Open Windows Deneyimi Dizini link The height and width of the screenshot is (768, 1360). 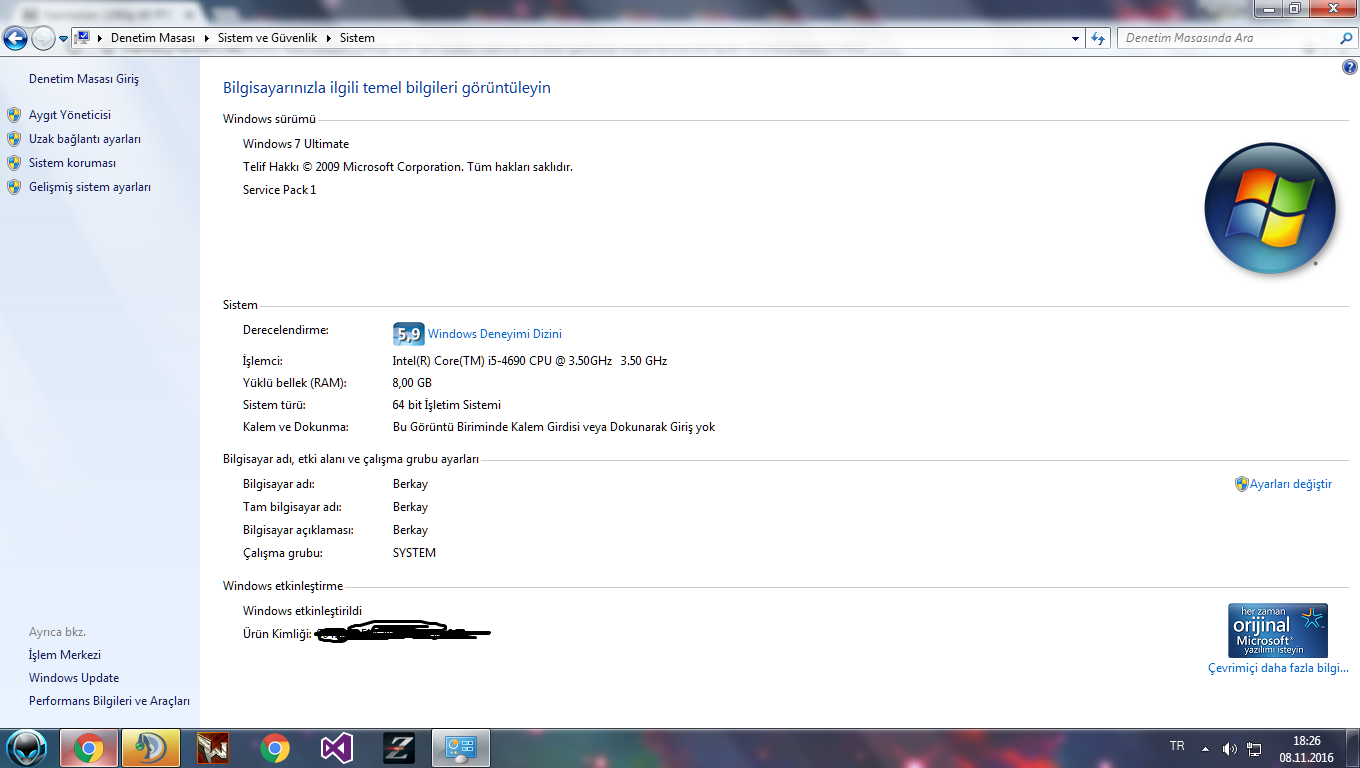(x=495, y=334)
